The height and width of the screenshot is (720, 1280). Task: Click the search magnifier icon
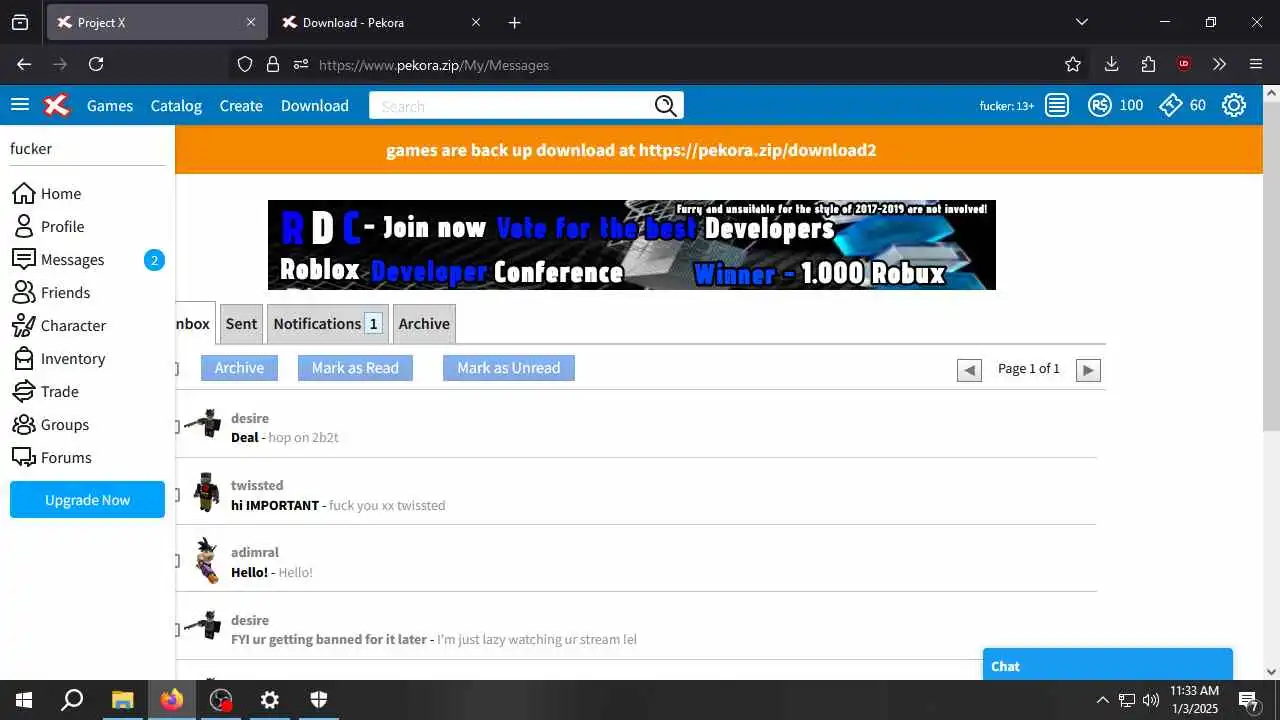(x=666, y=106)
